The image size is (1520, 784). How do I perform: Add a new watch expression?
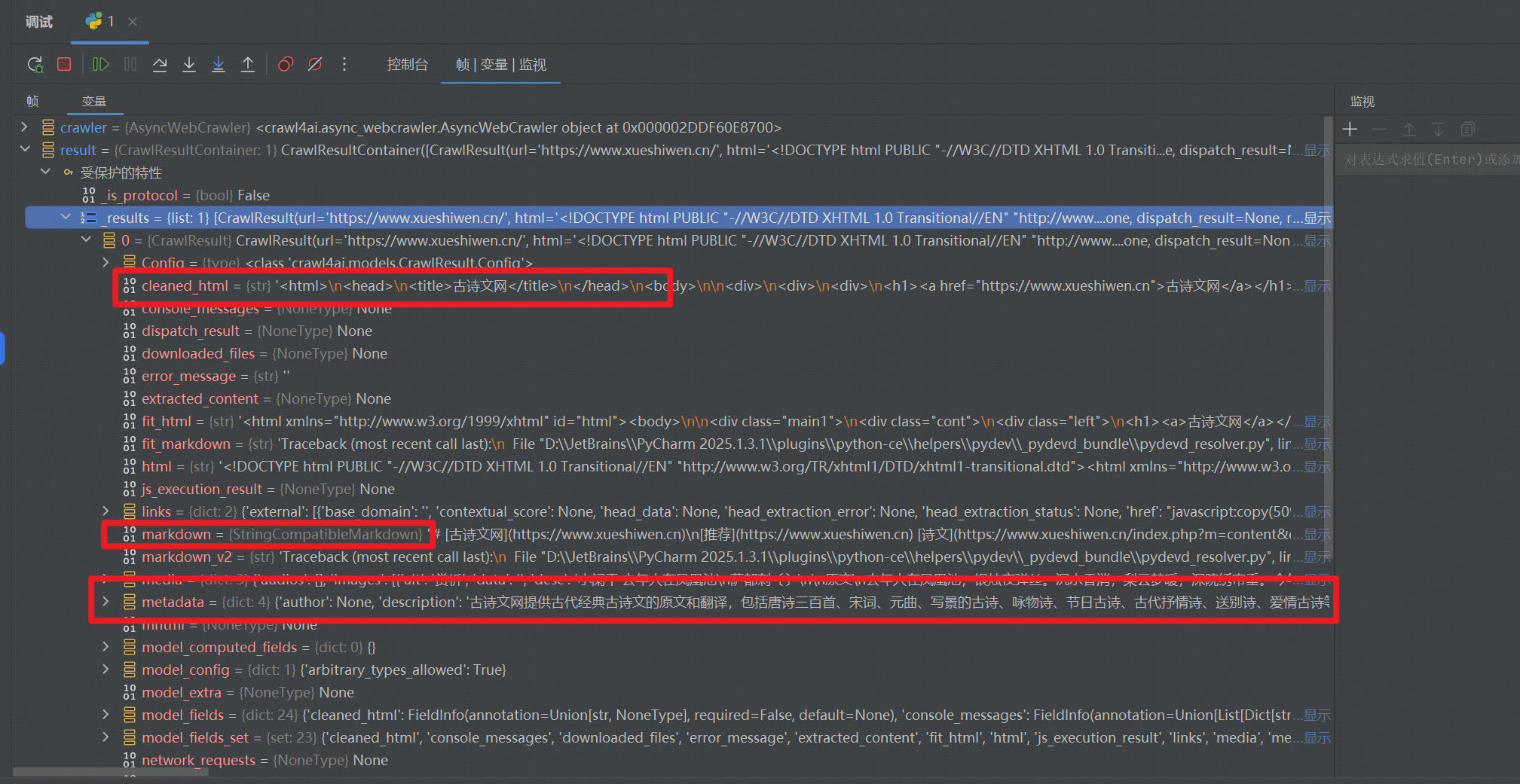(x=1350, y=130)
